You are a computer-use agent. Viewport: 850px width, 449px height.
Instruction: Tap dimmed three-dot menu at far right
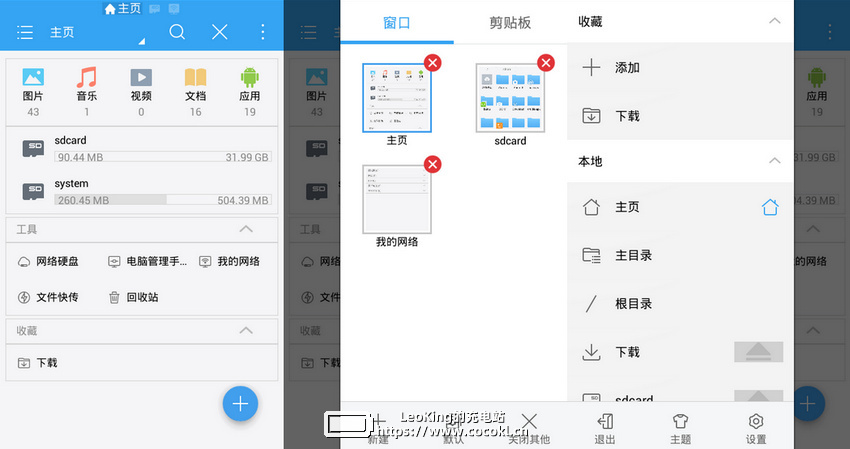point(829,32)
